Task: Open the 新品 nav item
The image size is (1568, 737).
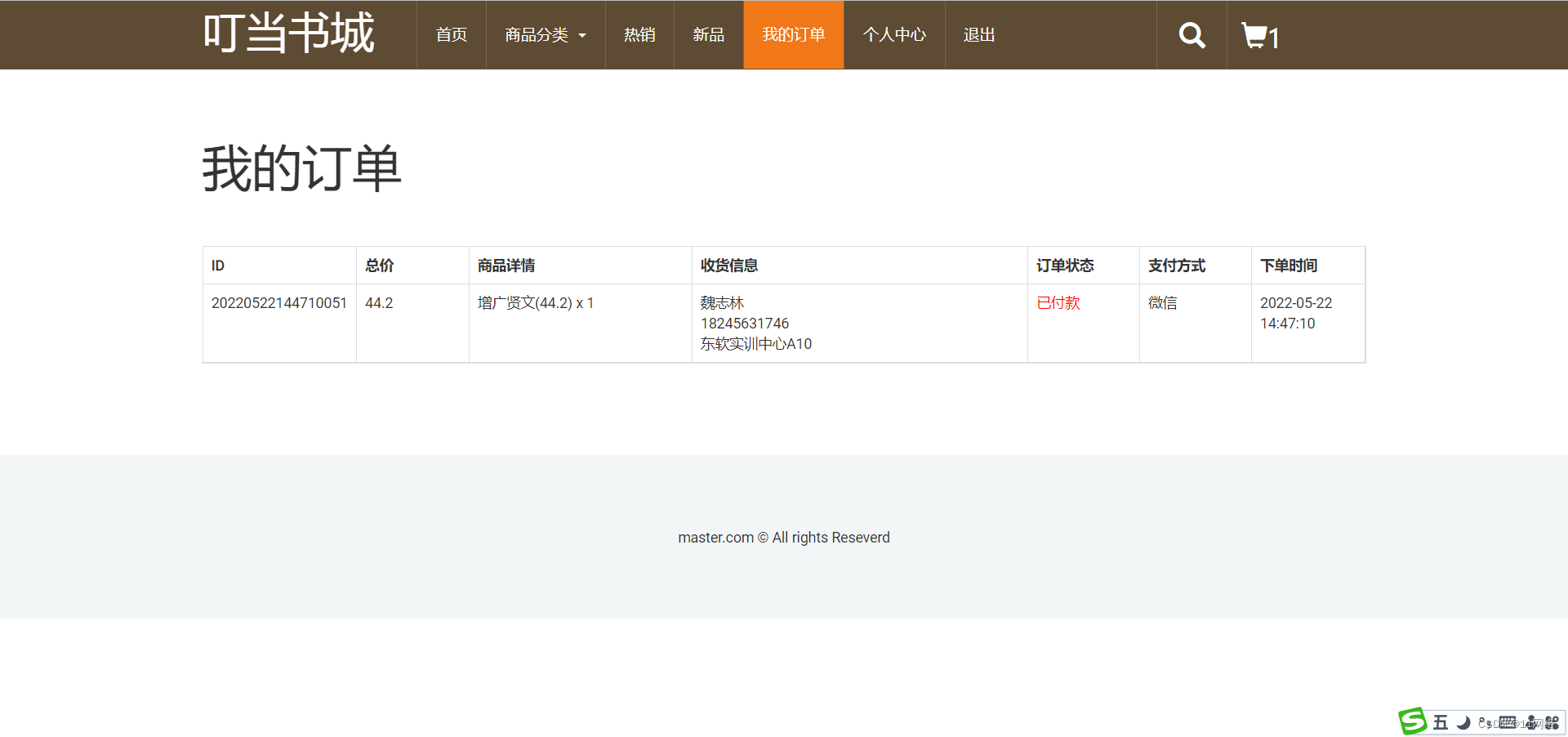Action: [709, 35]
